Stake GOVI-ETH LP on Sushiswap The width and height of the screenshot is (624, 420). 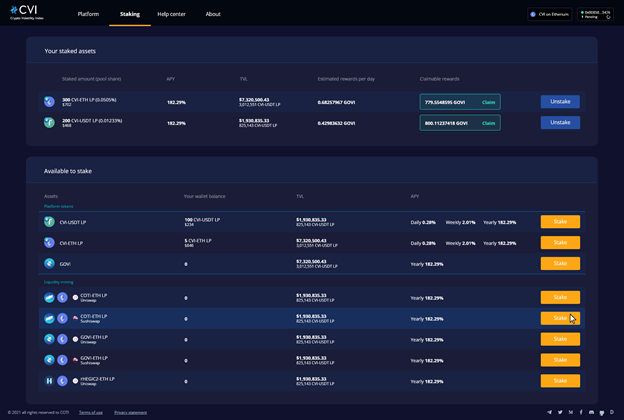click(x=560, y=360)
